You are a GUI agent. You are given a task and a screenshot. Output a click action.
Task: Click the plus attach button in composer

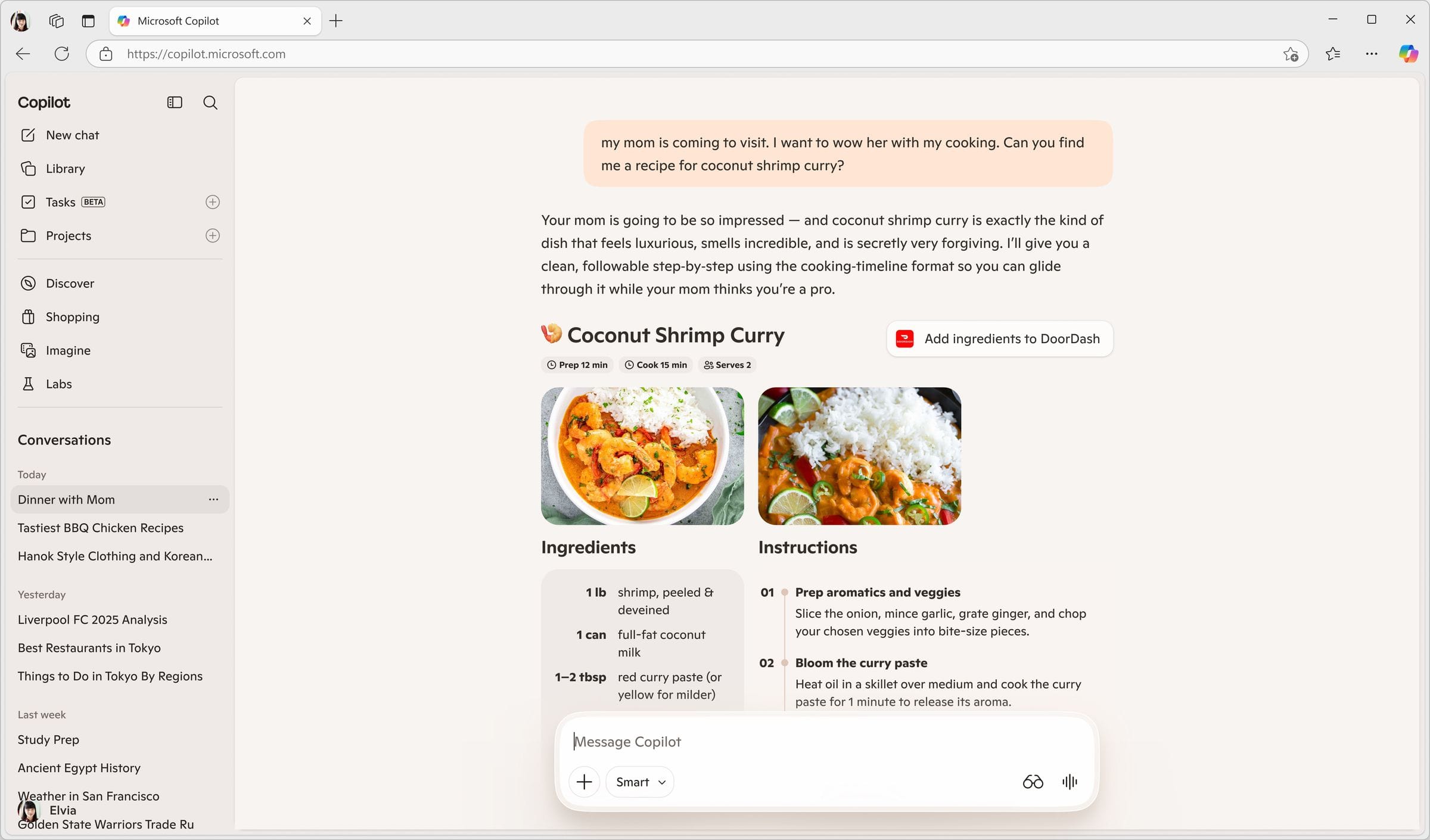(584, 782)
